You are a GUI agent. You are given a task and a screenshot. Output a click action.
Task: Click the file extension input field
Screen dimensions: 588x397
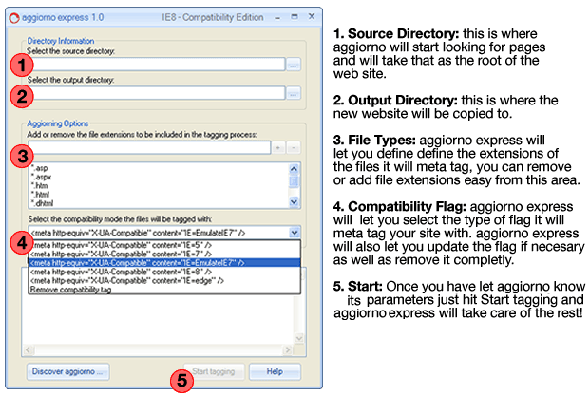(150, 147)
